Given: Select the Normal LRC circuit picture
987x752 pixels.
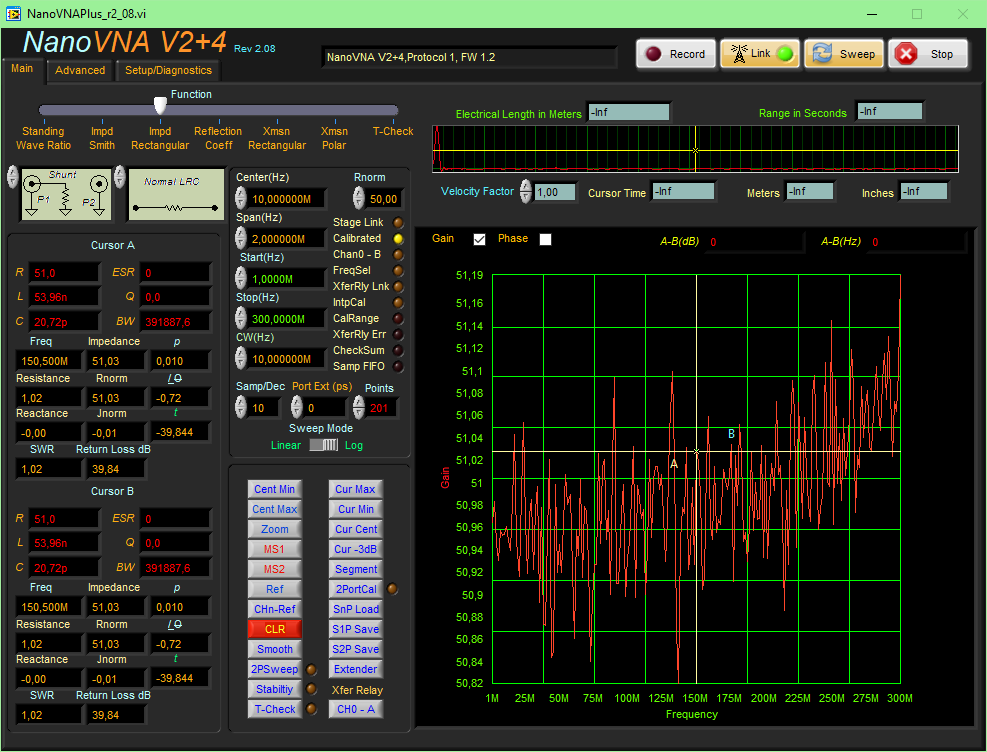Looking at the screenshot, I should coord(176,194).
